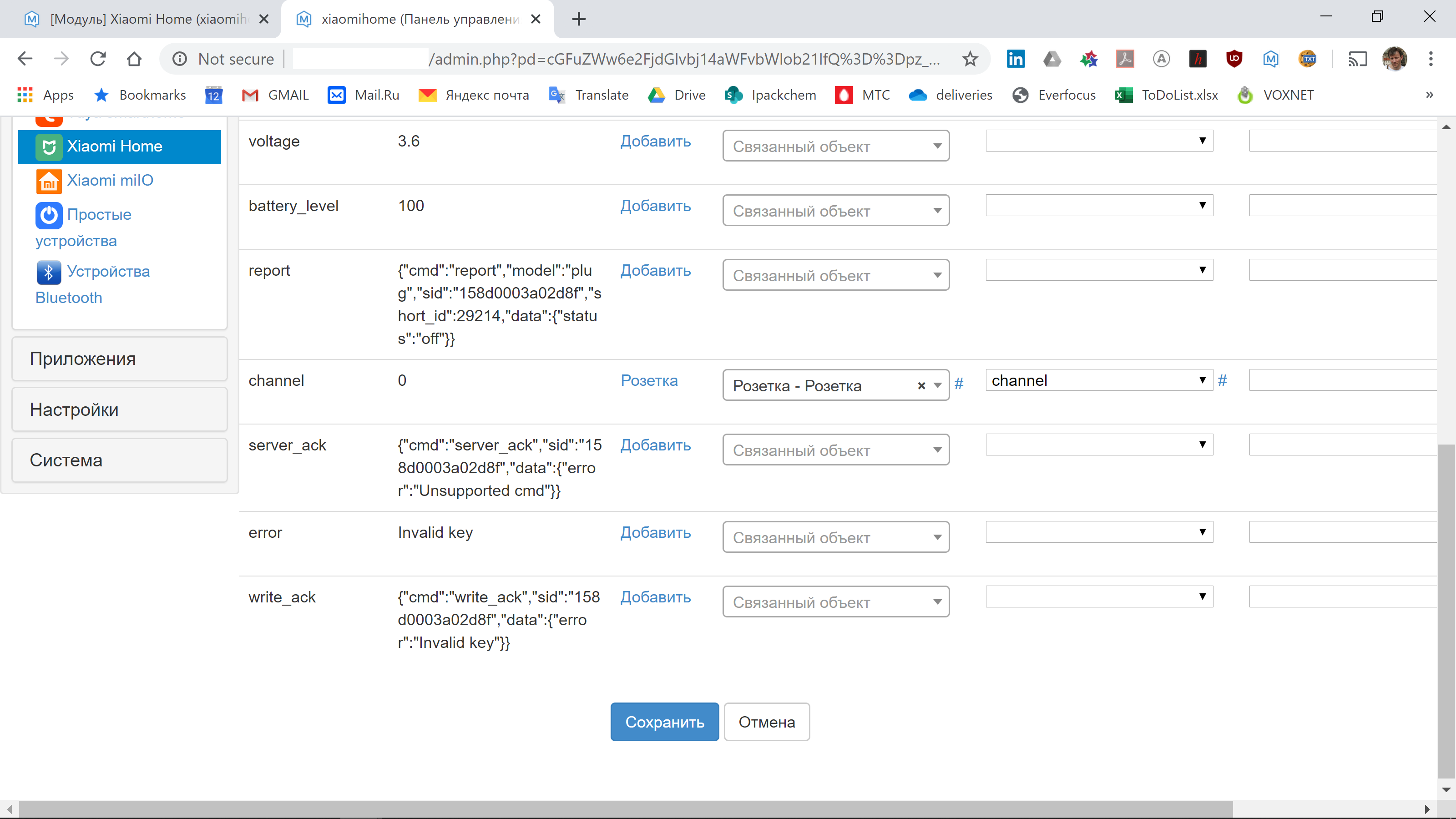Open the uBlock Origin extension
The height and width of the screenshot is (819, 1456).
1234,59
